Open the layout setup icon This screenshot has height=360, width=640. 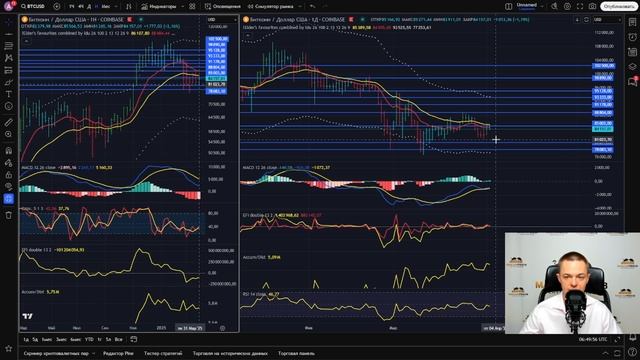coord(509,7)
